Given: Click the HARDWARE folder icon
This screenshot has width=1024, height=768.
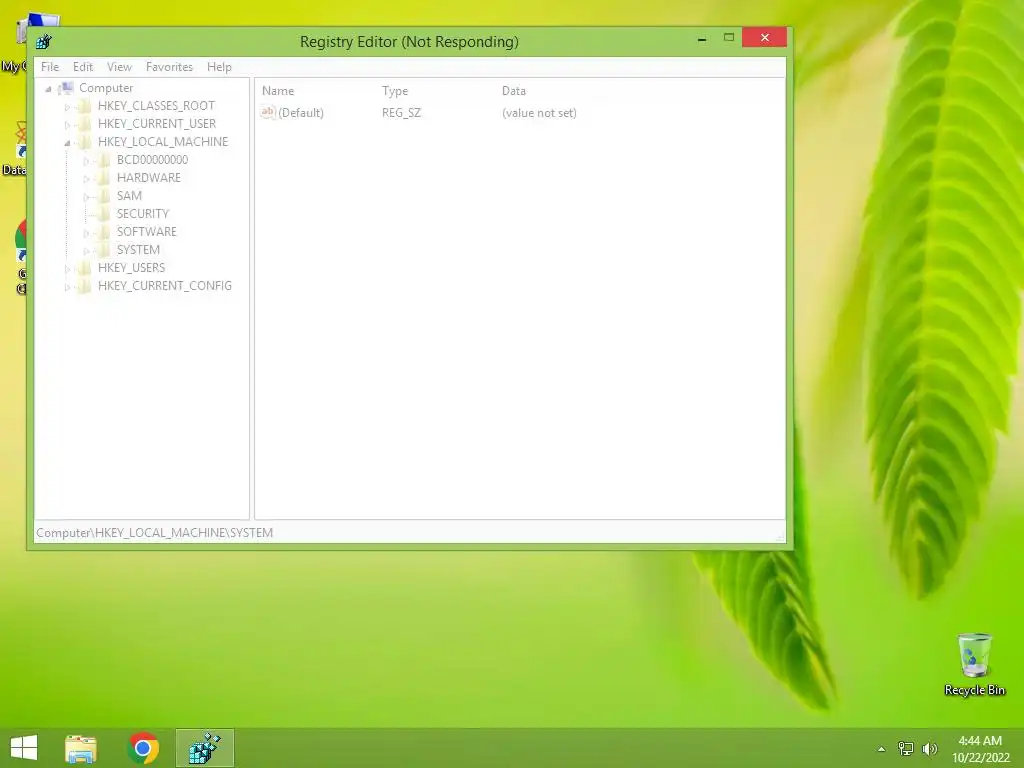Looking at the screenshot, I should pyautogui.click(x=103, y=178).
